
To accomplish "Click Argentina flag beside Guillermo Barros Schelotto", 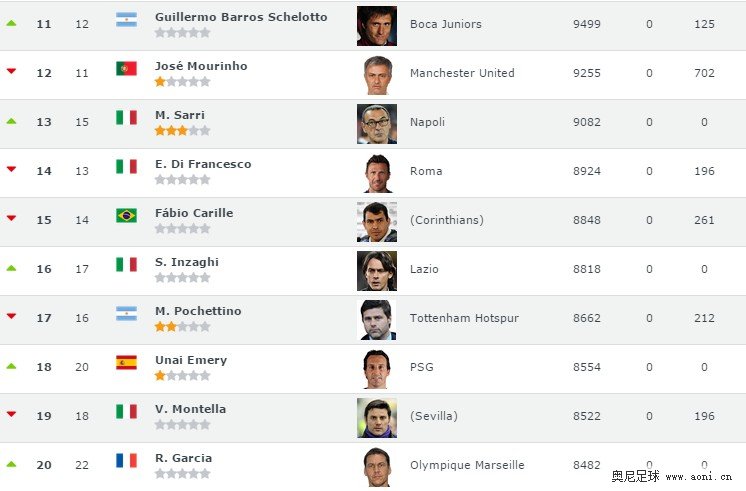I will click(x=126, y=20).
